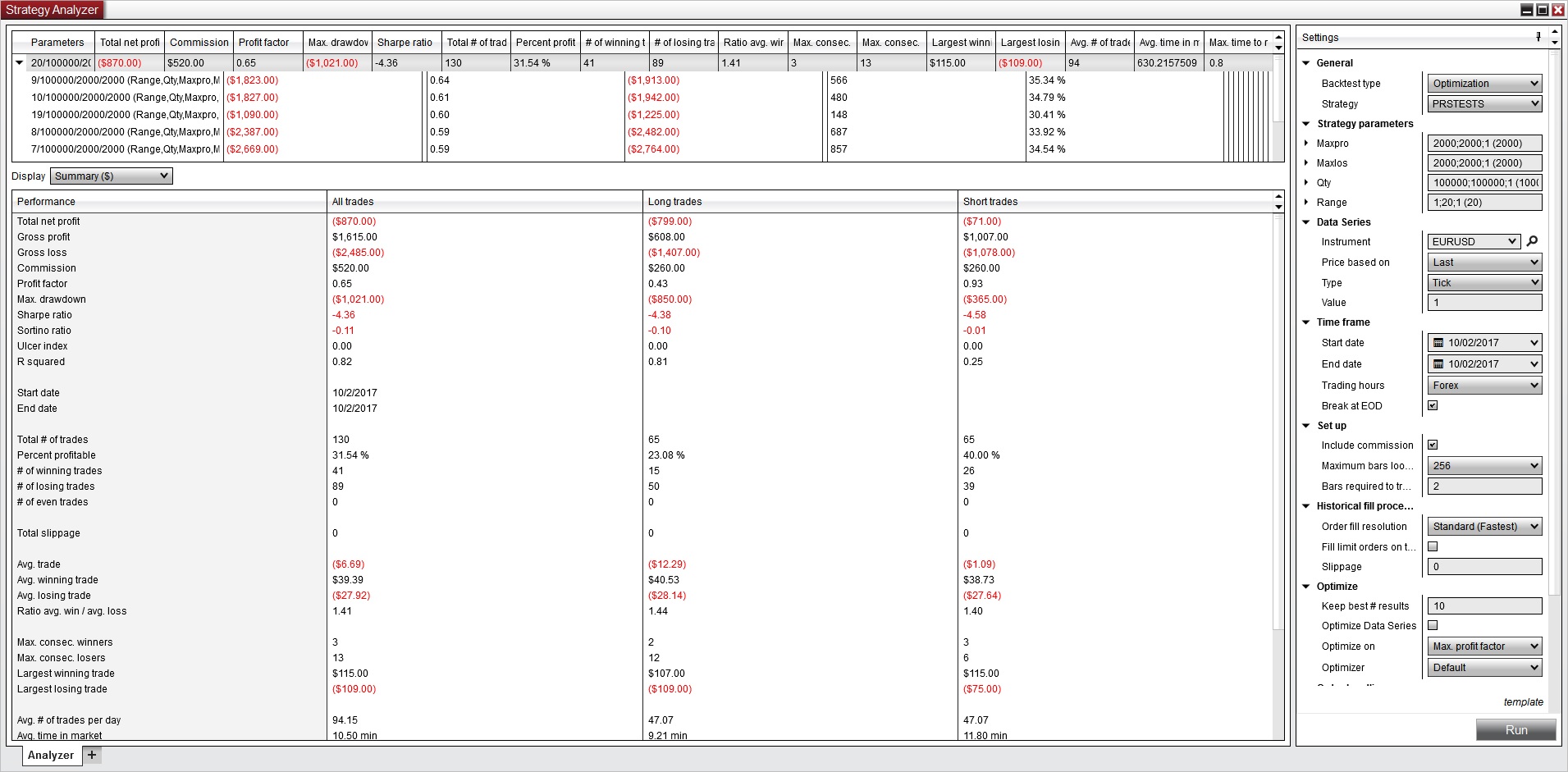This screenshot has height=772, width=1568.
Task: Sort results by Sharpe ratio column header
Action: (x=405, y=43)
